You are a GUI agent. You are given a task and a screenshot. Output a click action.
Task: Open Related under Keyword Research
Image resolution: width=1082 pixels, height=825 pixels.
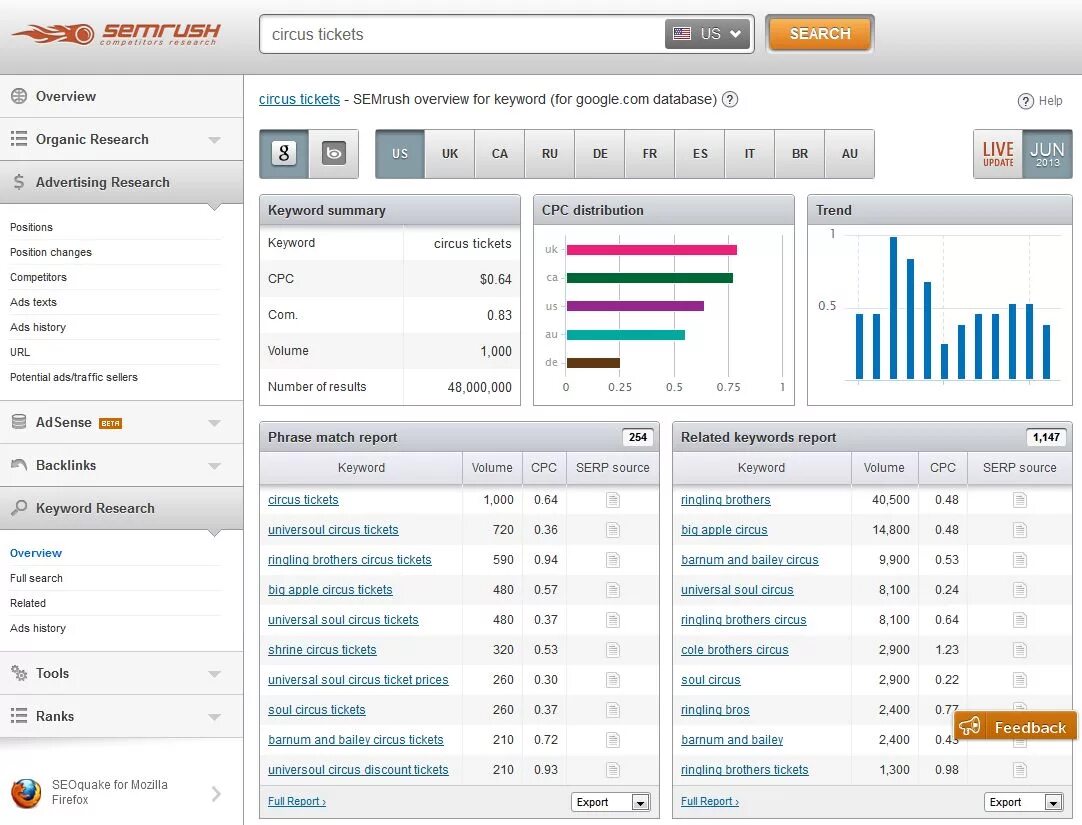point(28,603)
